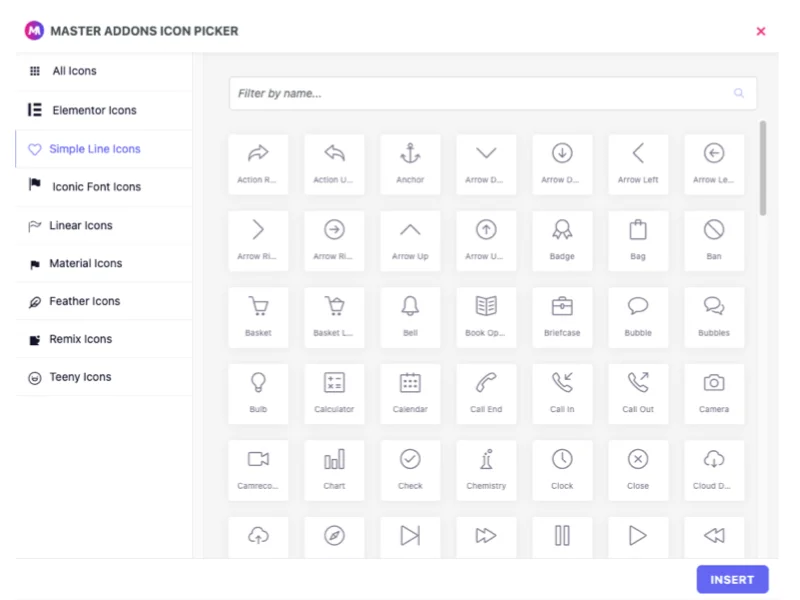Choose the compass icon
Viewport: 800px width, 600px height.
pyautogui.click(x=334, y=537)
